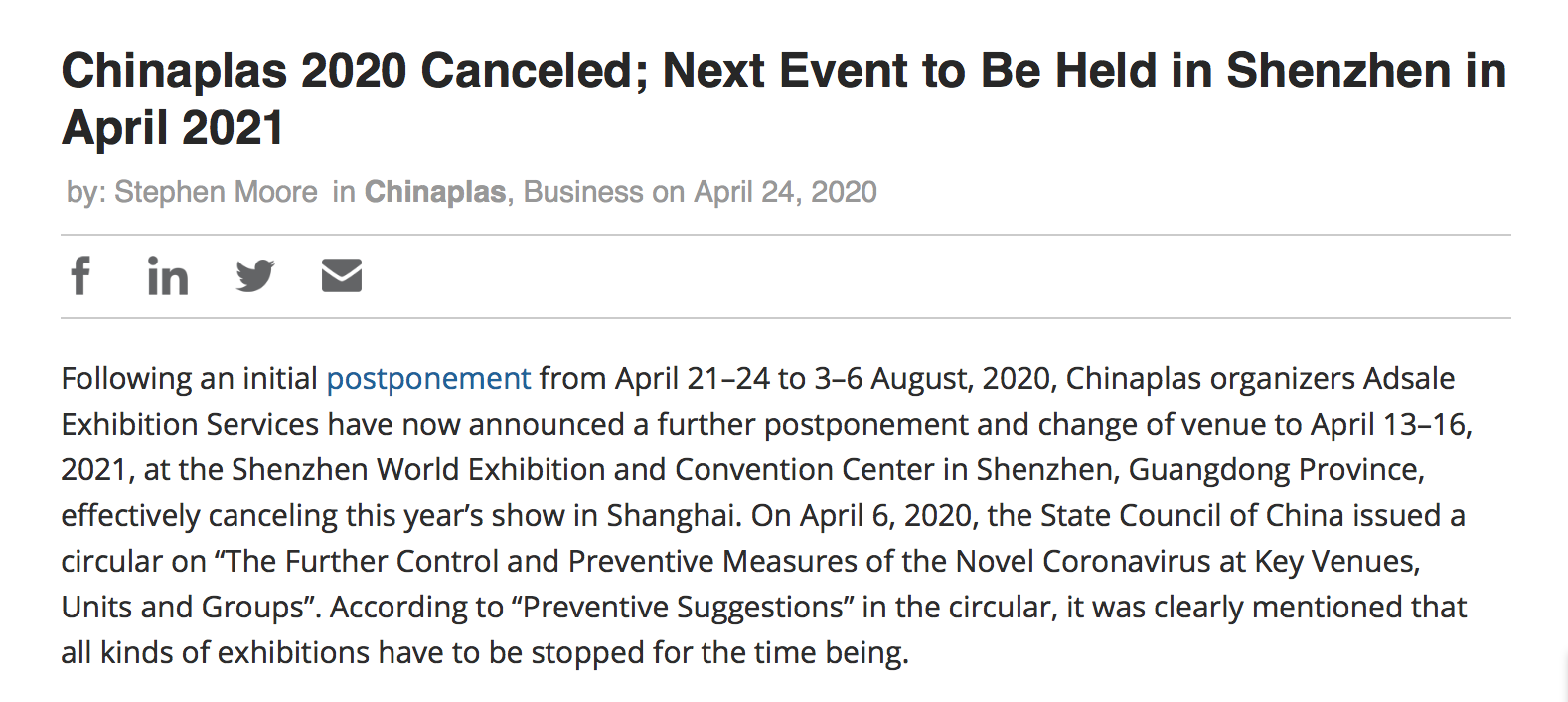This screenshot has width=1568, height=702.
Task: Click the 'April 2021' line of the headline
Action: pos(173,128)
